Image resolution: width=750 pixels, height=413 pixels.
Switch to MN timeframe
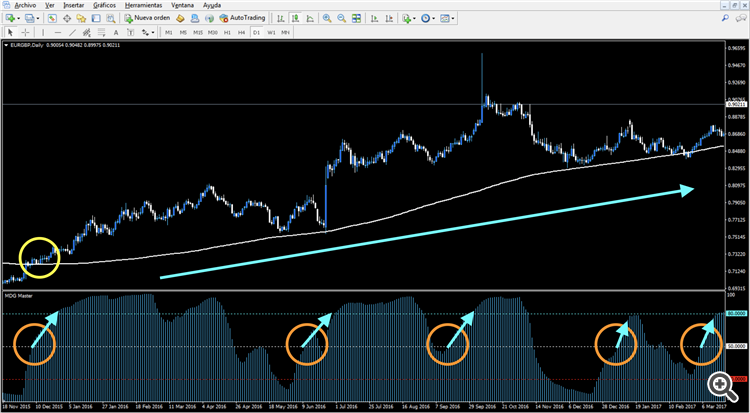pos(286,32)
